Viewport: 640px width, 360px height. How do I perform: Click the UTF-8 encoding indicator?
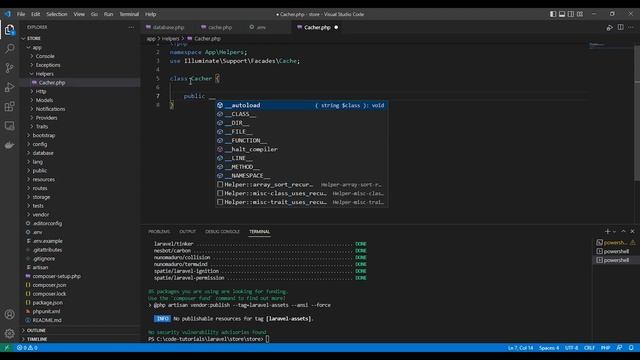pos(571,348)
